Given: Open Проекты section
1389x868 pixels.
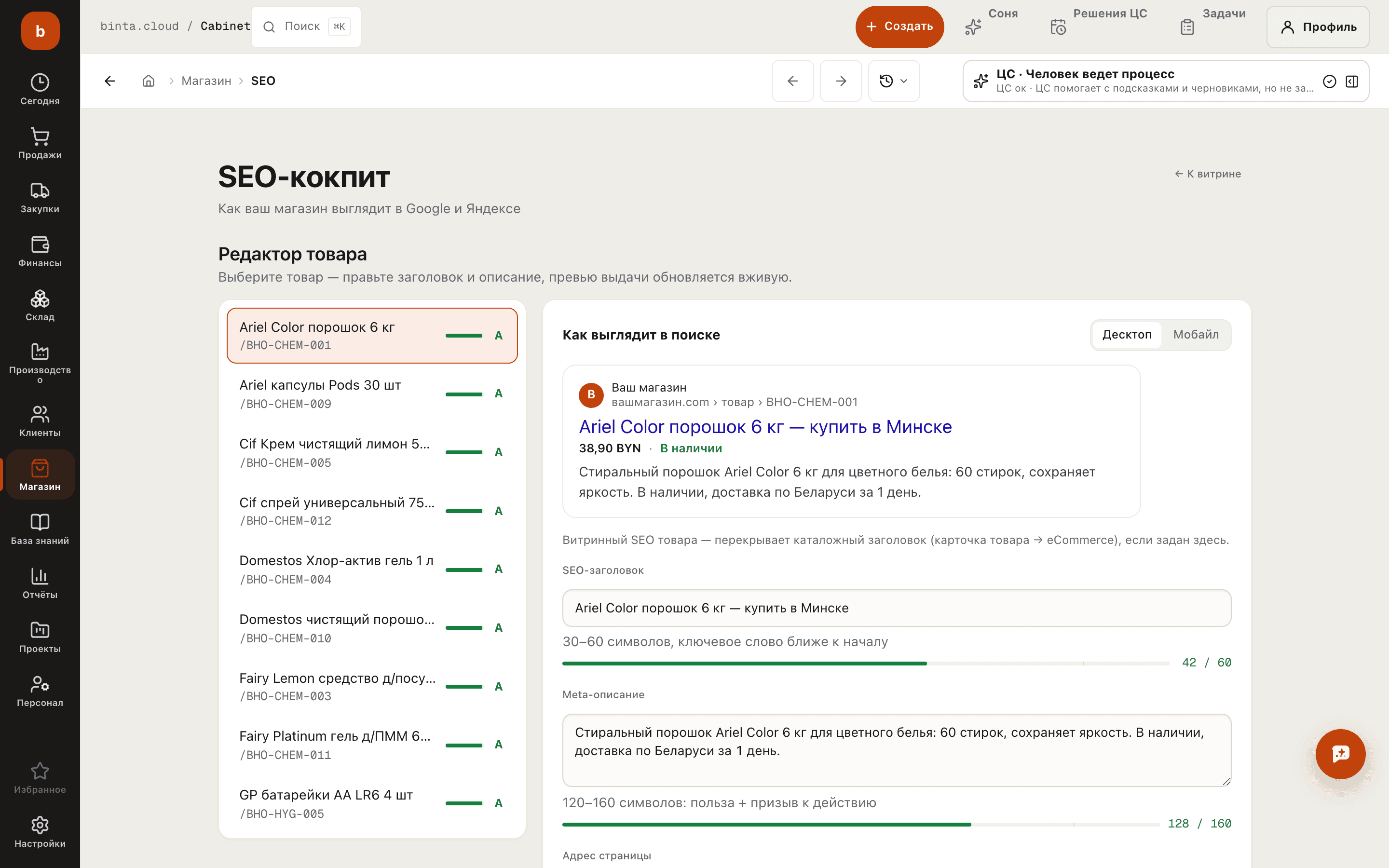Looking at the screenshot, I should click(x=40, y=637).
